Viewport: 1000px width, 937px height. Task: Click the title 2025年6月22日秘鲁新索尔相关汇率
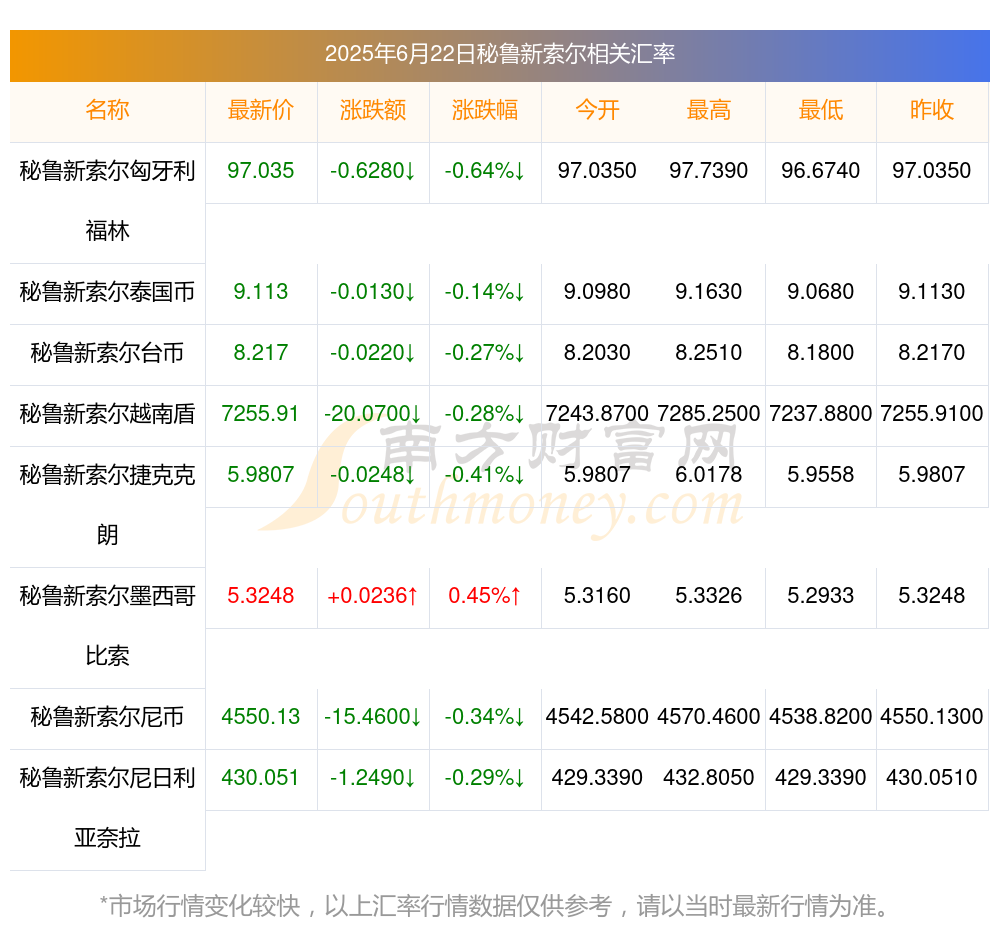499,55
